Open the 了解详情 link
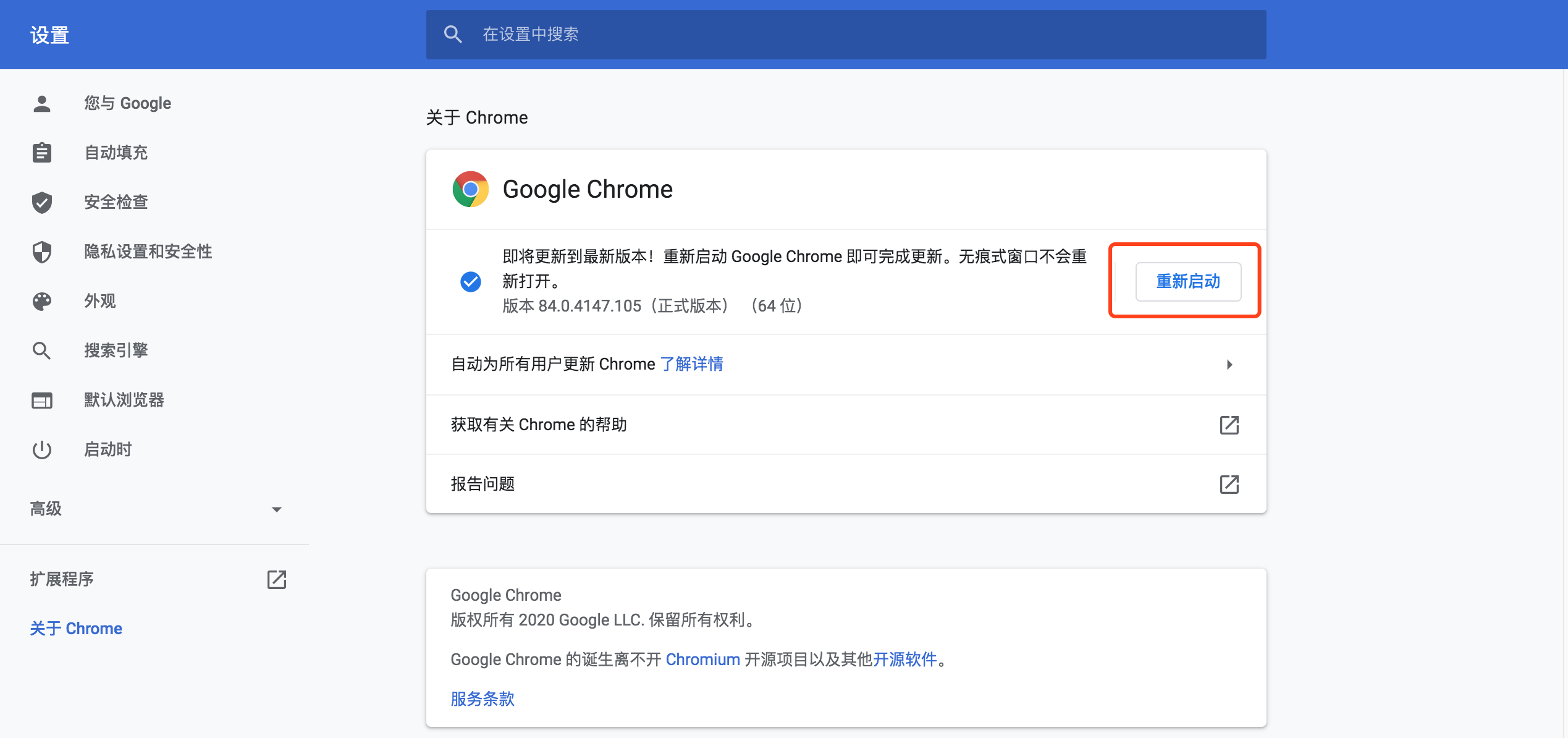 tap(691, 364)
